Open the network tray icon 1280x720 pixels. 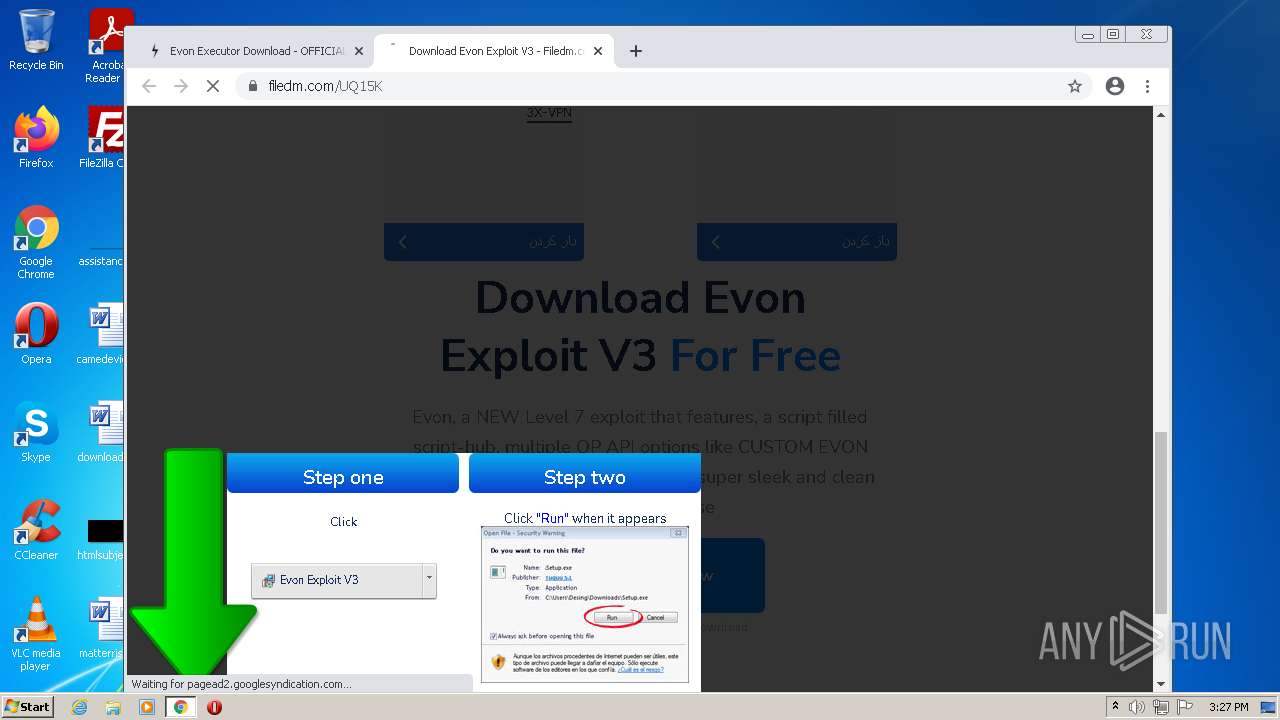click(1161, 707)
